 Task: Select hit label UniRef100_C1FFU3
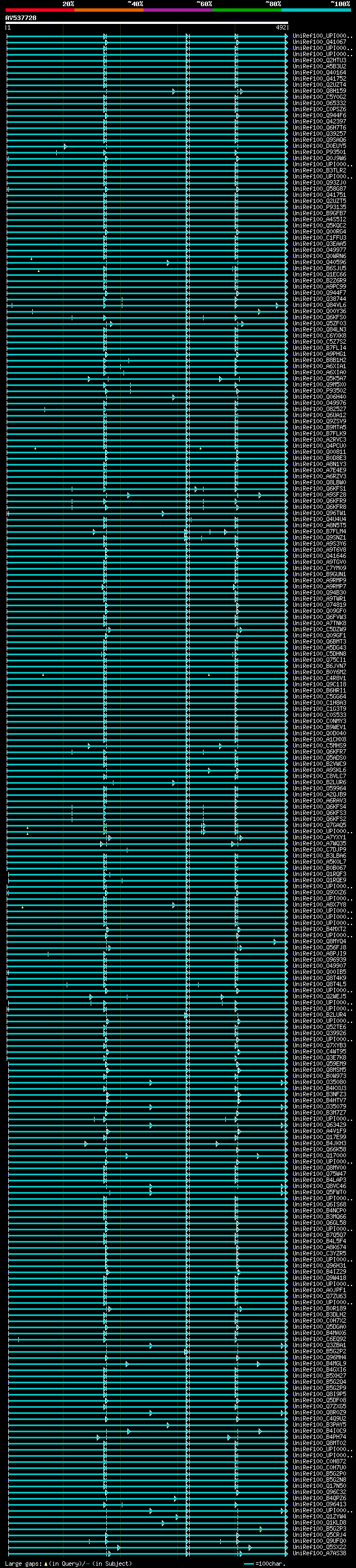(319, 238)
